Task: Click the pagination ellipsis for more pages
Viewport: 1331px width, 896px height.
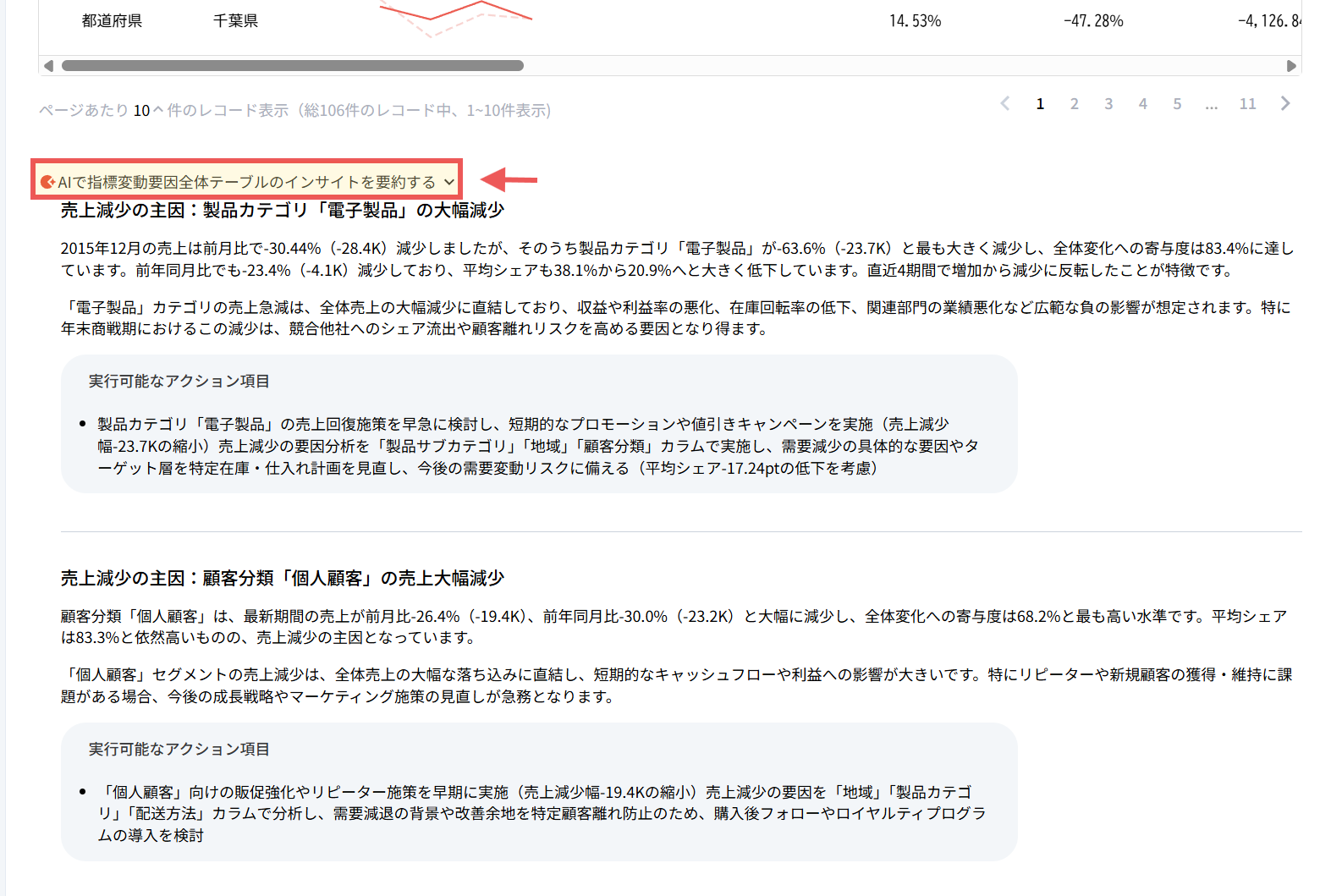Action: (1212, 105)
